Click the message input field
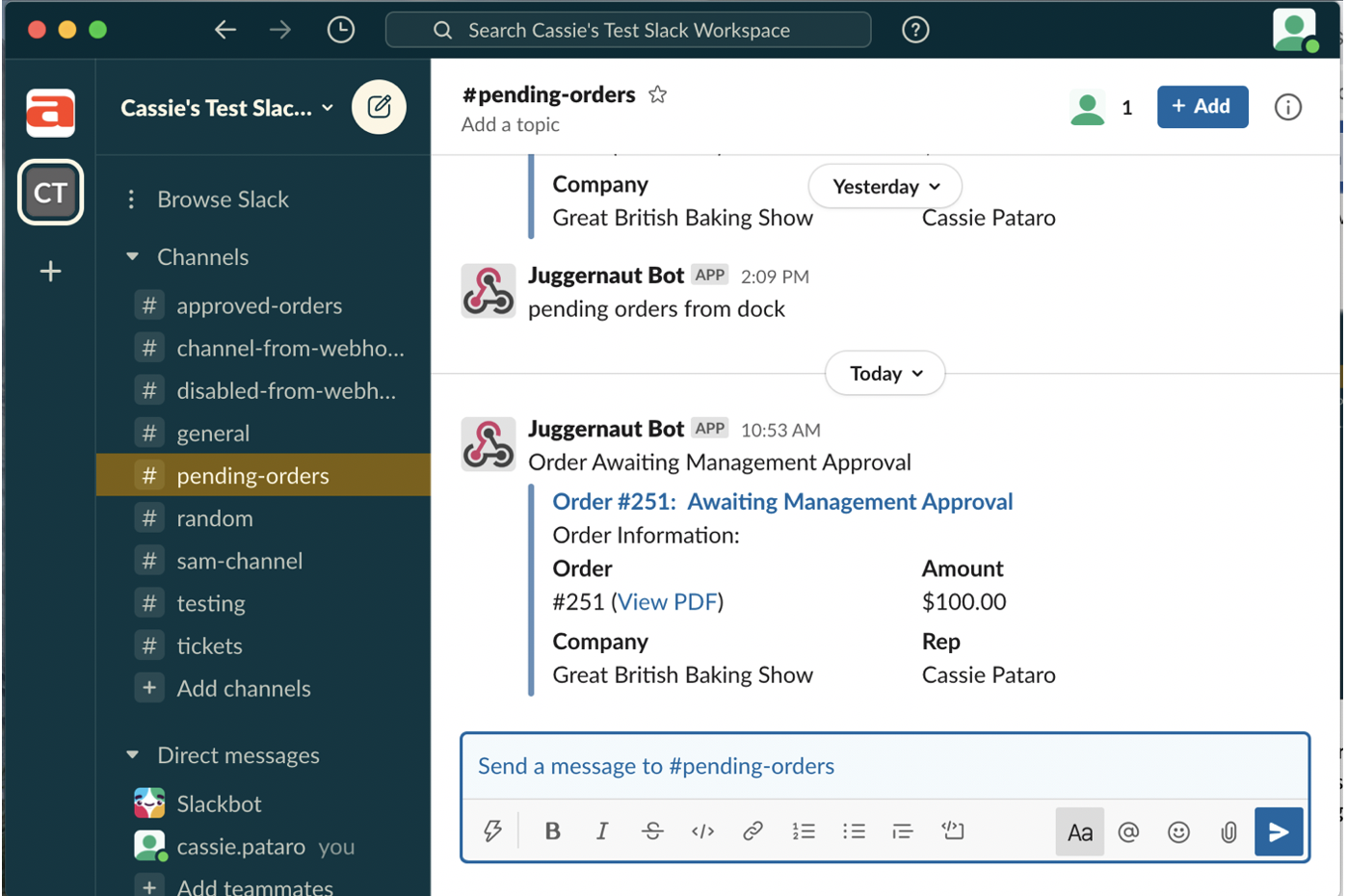This screenshot has height=896, width=1347. 885,767
